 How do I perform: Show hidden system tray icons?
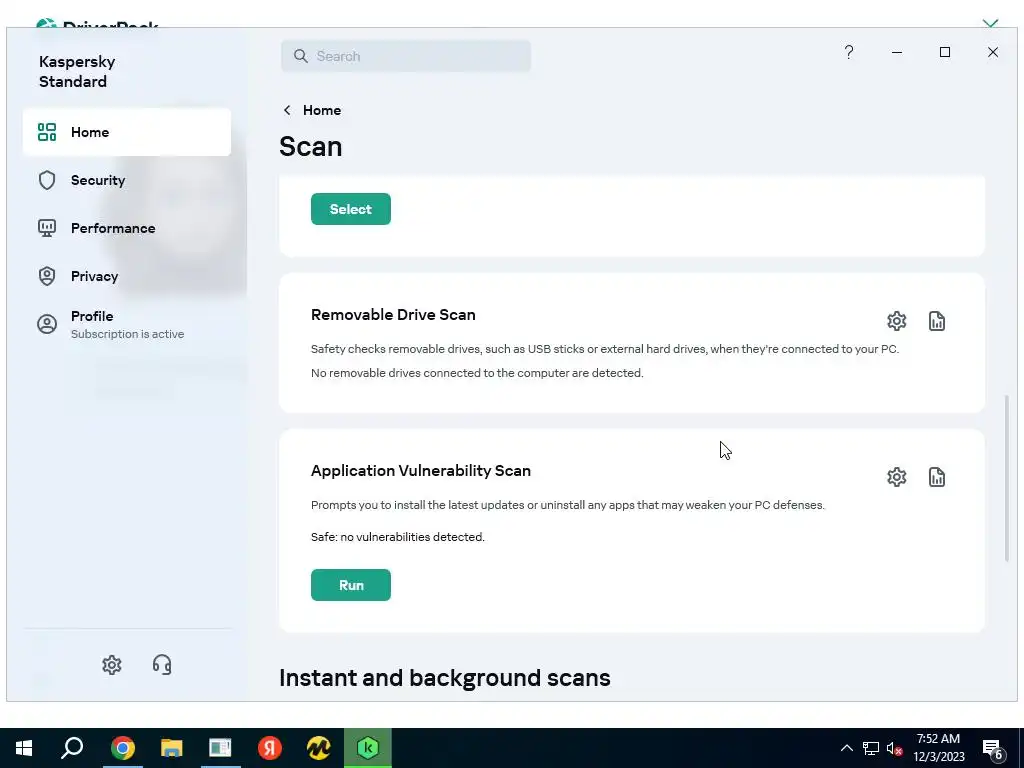[x=846, y=748]
